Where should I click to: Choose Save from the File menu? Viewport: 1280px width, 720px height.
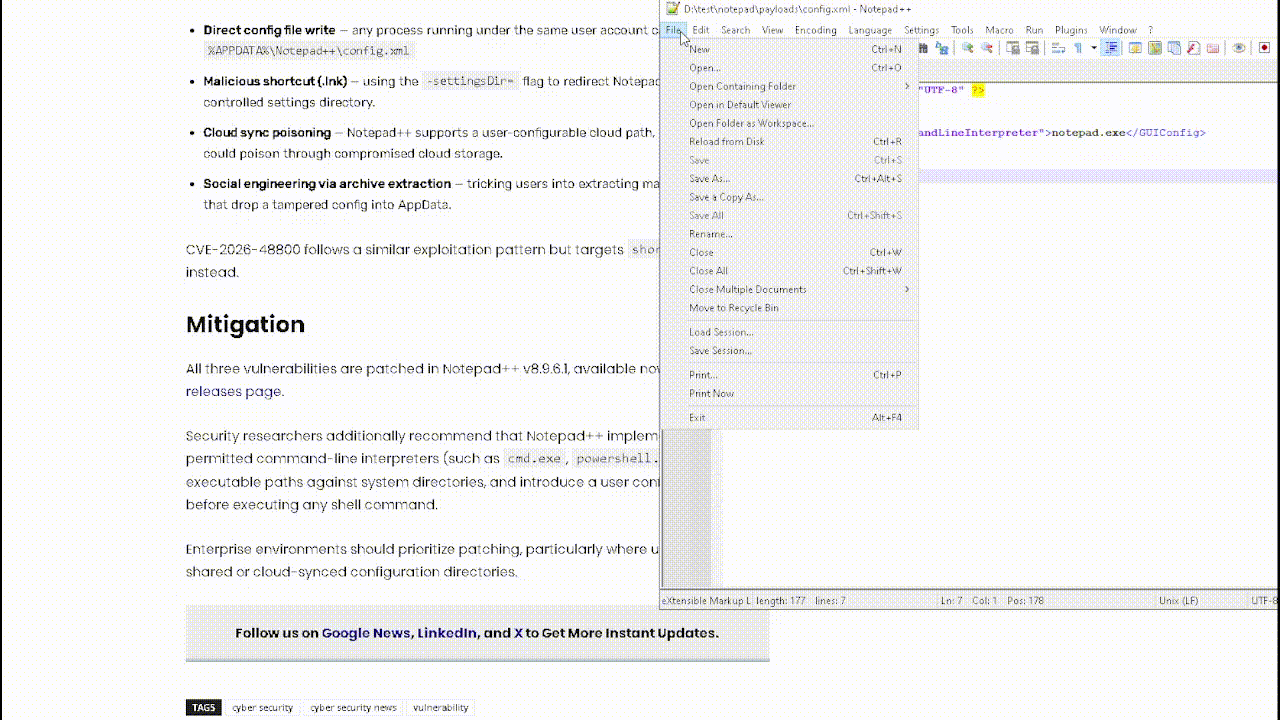(789, 160)
